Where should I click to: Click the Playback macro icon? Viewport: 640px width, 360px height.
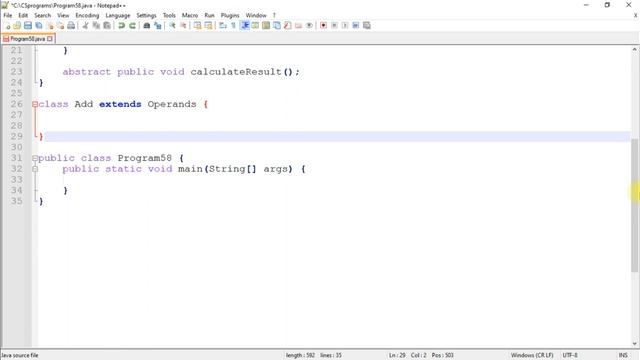click(x=345, y=26)
